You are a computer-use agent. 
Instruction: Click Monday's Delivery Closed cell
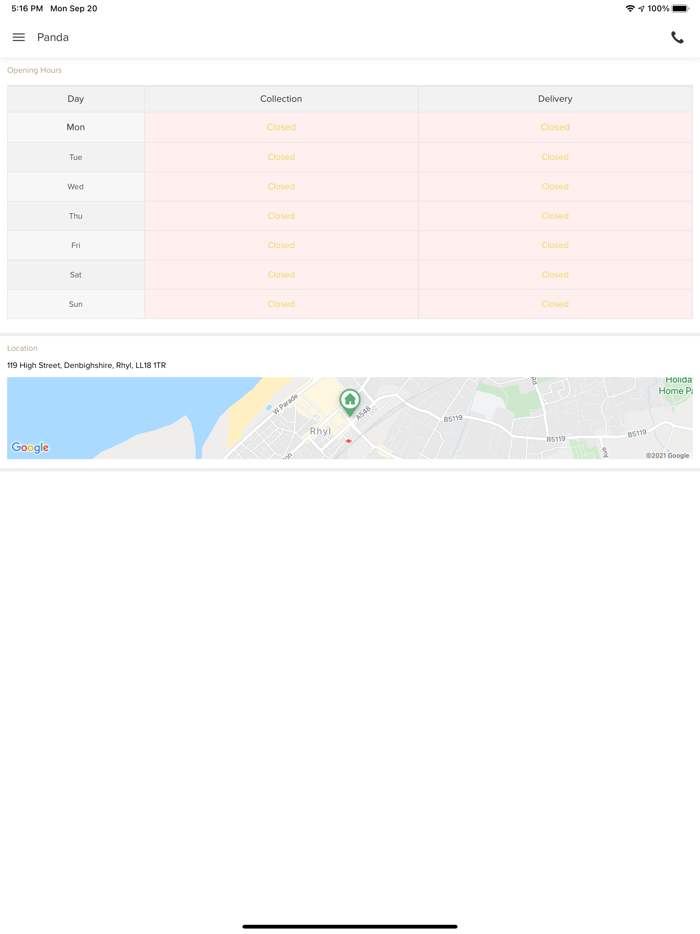click(x=555, y=127)
